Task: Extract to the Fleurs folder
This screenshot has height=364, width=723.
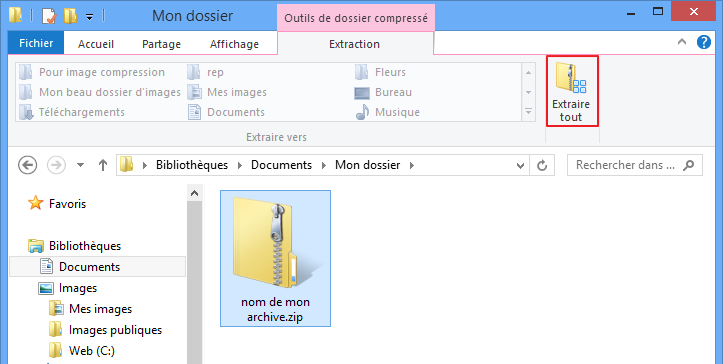Action: point(380,72)
